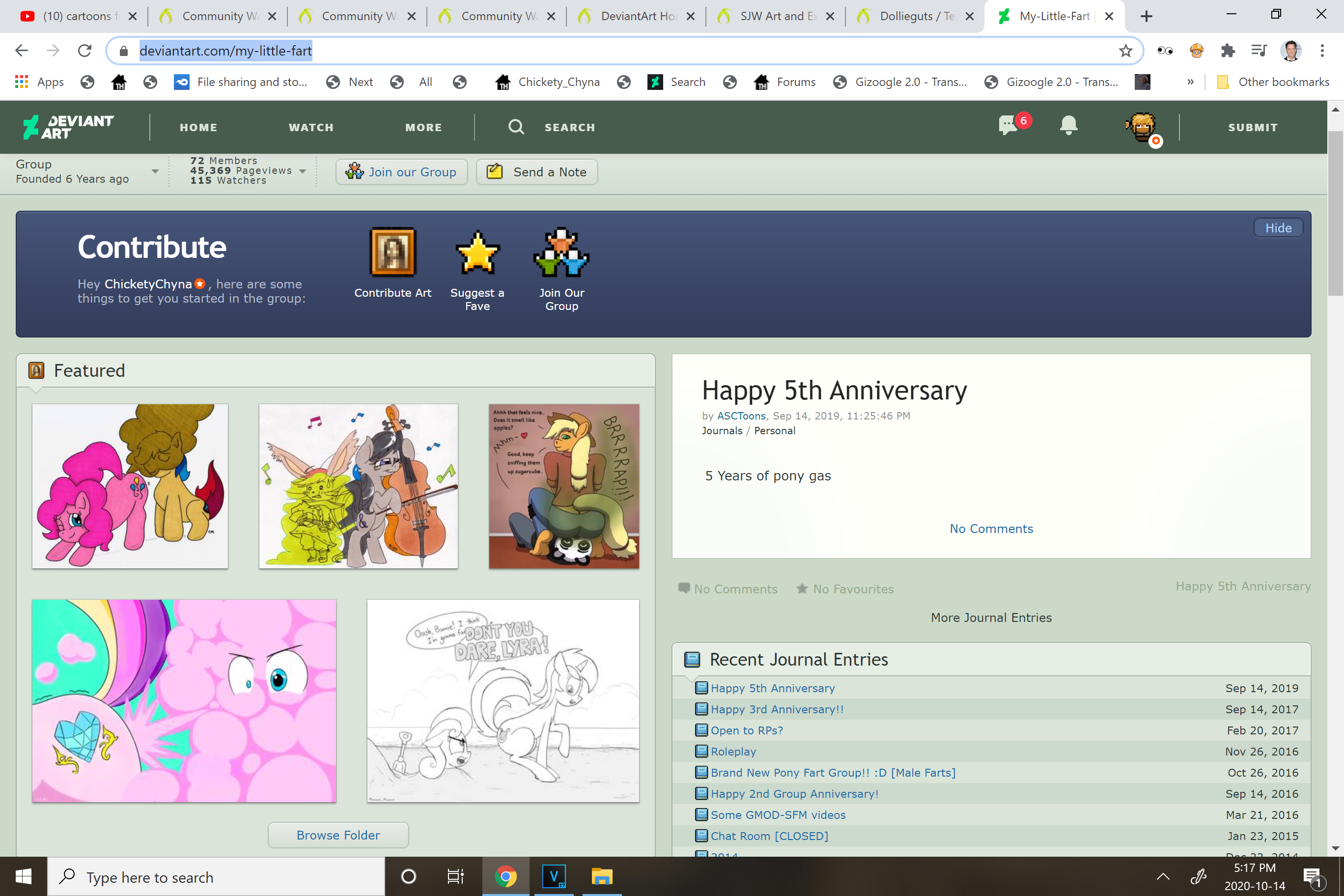Click the page vertical scrollbar thumb
The height and width of the screenshot is (896, 1344).
1335,213
